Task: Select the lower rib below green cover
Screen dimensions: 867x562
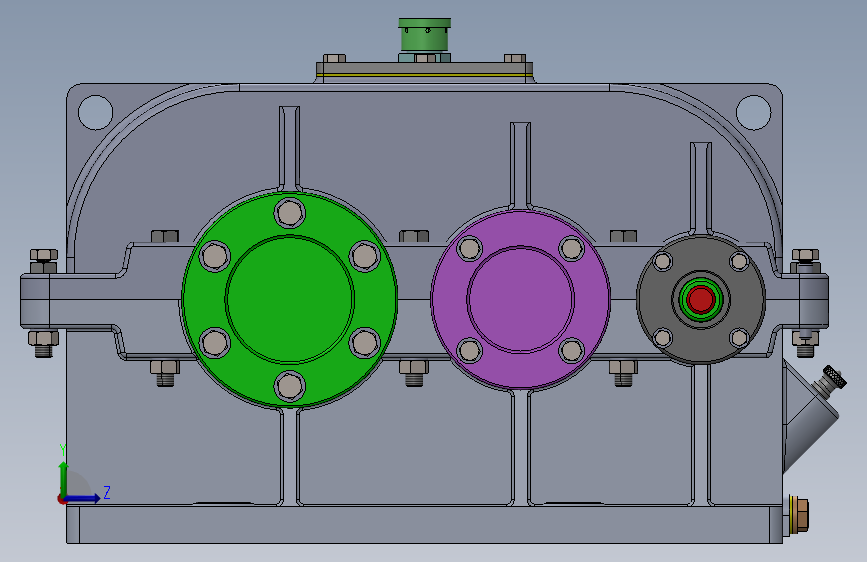Action: click(290, 456)
